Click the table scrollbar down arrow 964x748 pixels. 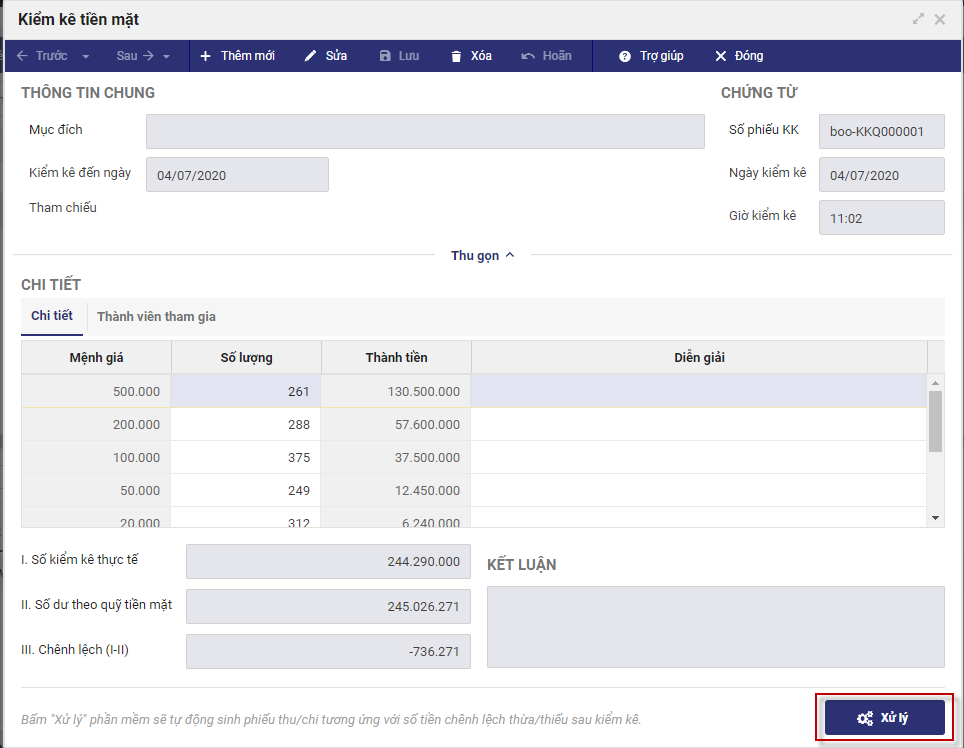point(935,518)
